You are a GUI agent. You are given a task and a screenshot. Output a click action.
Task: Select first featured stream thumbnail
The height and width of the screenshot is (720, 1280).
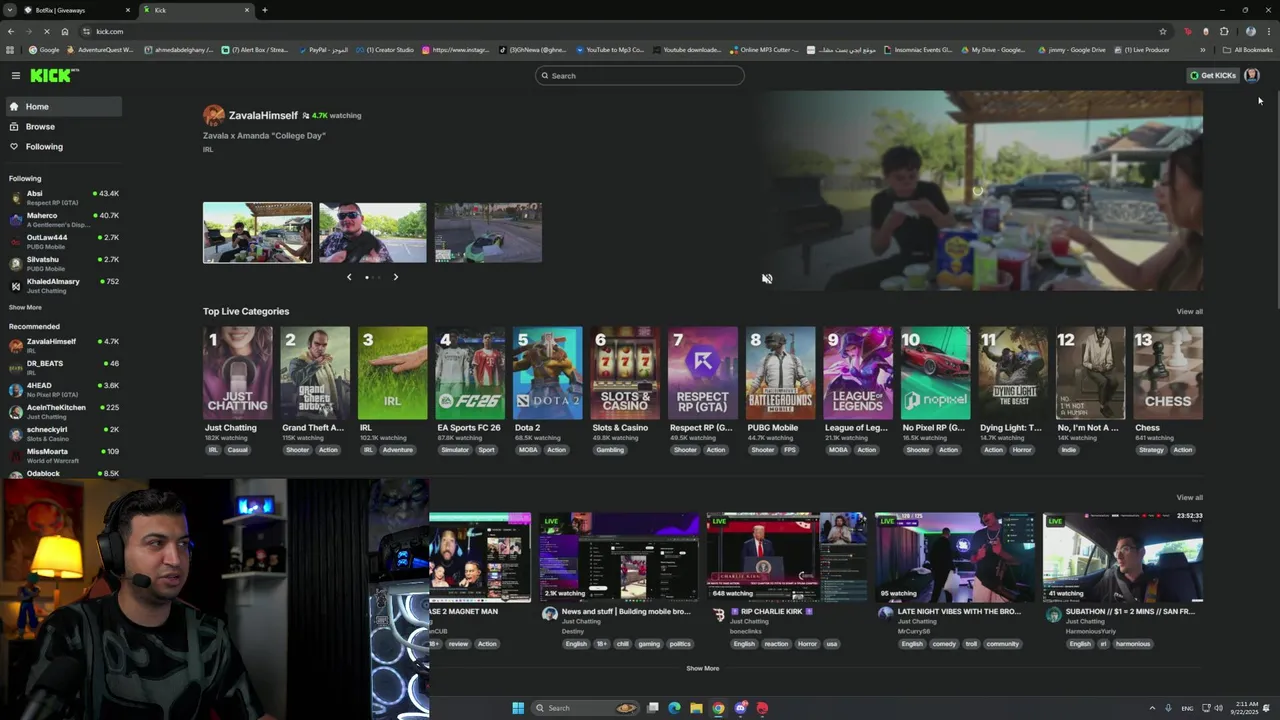pos(257,233)
